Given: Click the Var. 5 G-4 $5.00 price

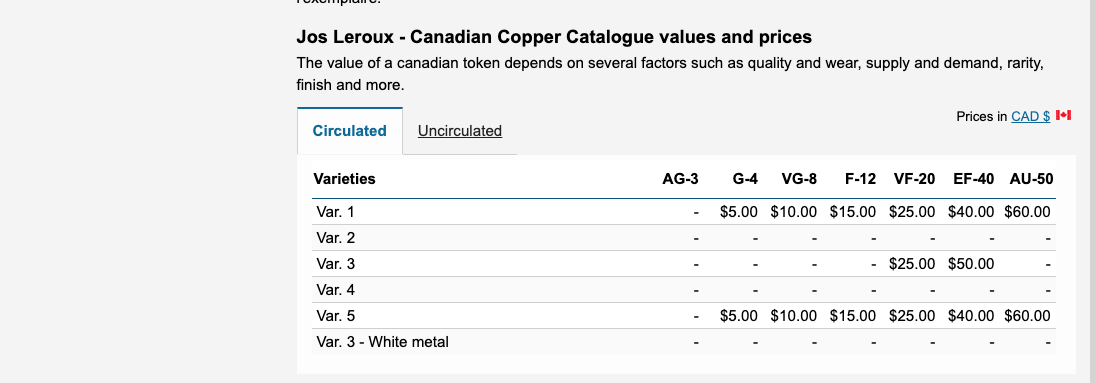Looking at the screenshot, I should pyautogui.click(x=739, y=316).
